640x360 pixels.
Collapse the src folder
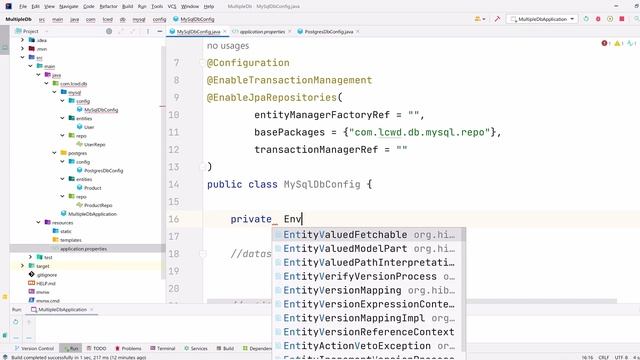(22, 57)
